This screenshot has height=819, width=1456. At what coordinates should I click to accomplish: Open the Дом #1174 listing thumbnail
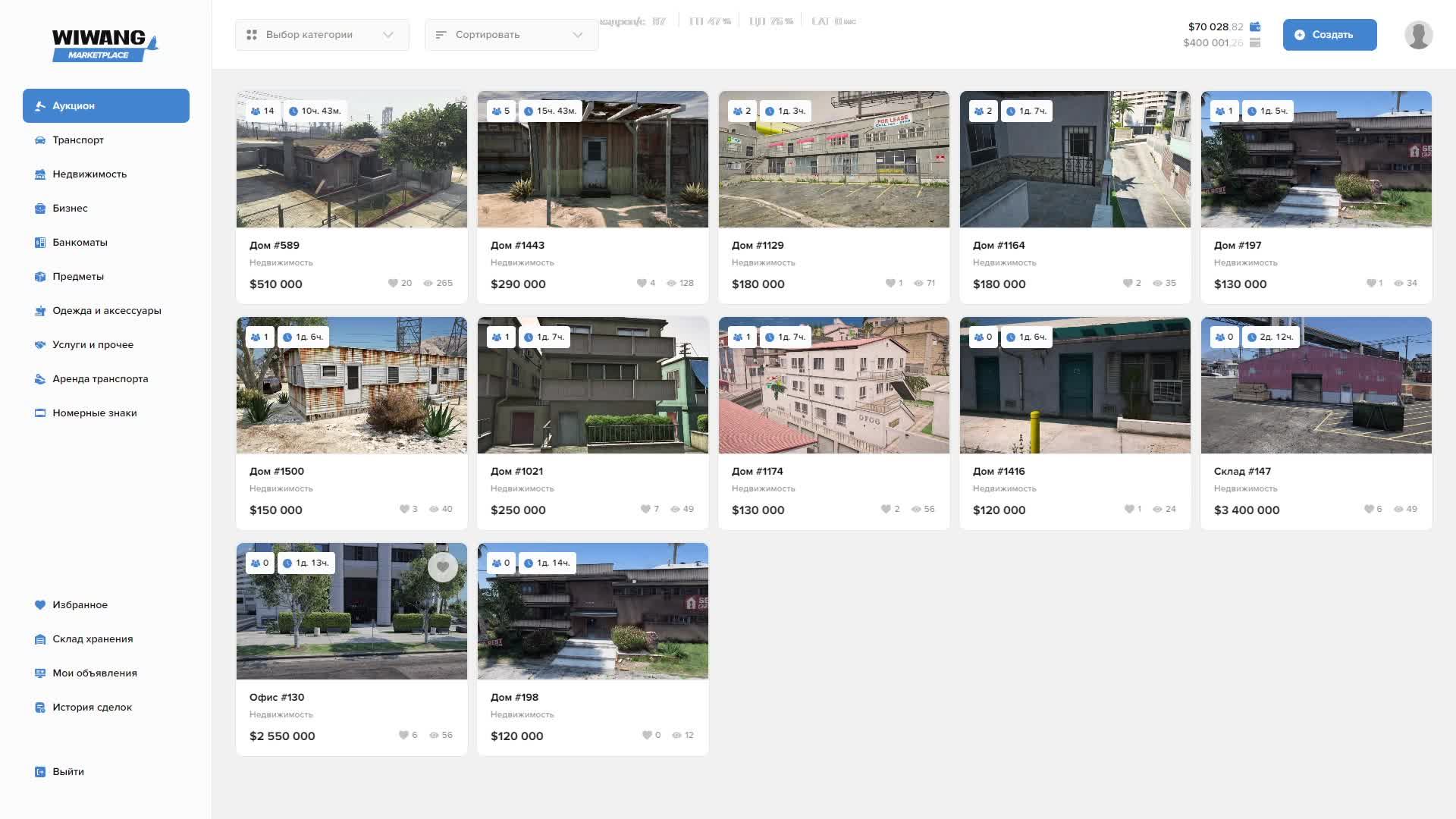tap(833, 385)
